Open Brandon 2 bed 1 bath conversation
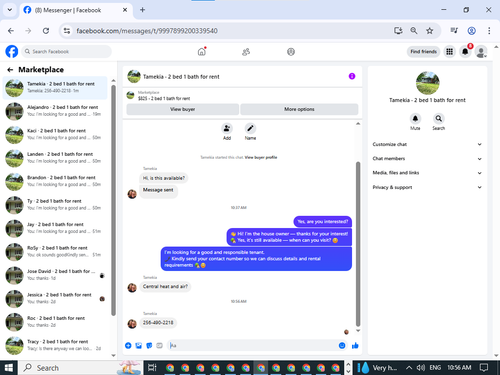 pos(55,182)
